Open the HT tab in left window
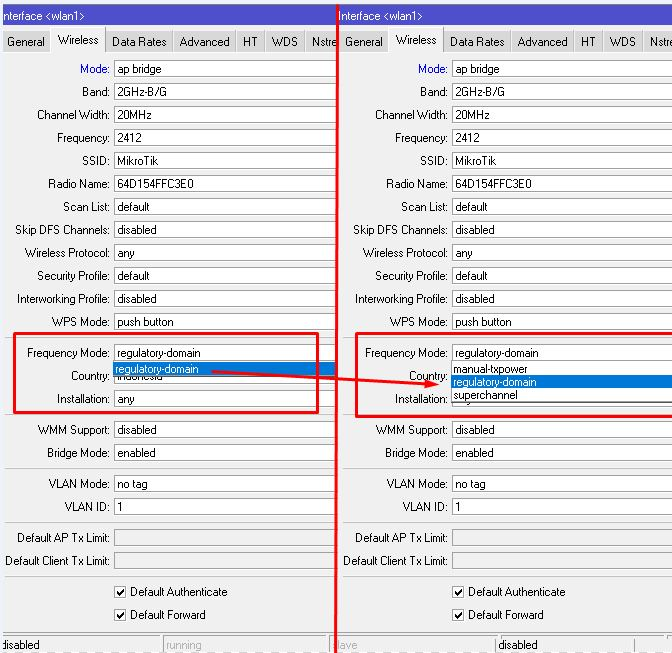Viewport: 672px width, 653px height. click(250, 42)
